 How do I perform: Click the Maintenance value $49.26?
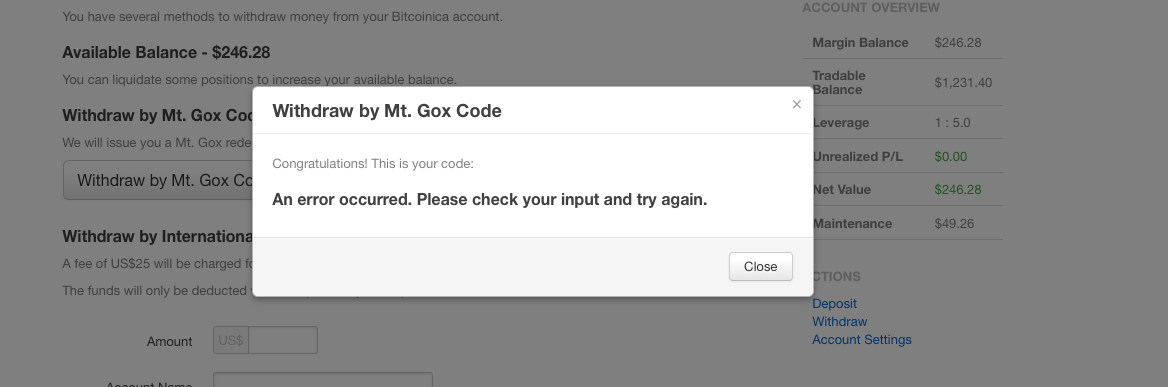(954, 223)
